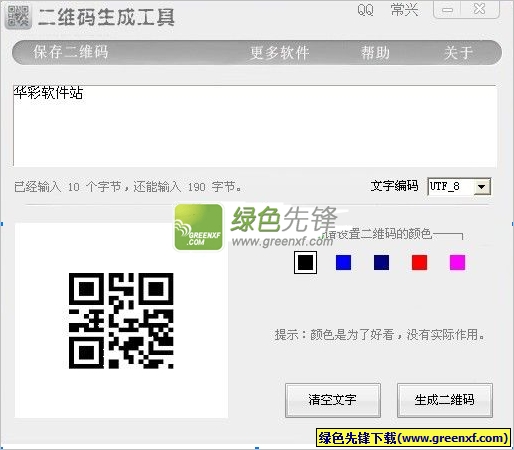Click the 文字编码 label
Viewport: 514px width, 450px height.
(x=394, y=186)
